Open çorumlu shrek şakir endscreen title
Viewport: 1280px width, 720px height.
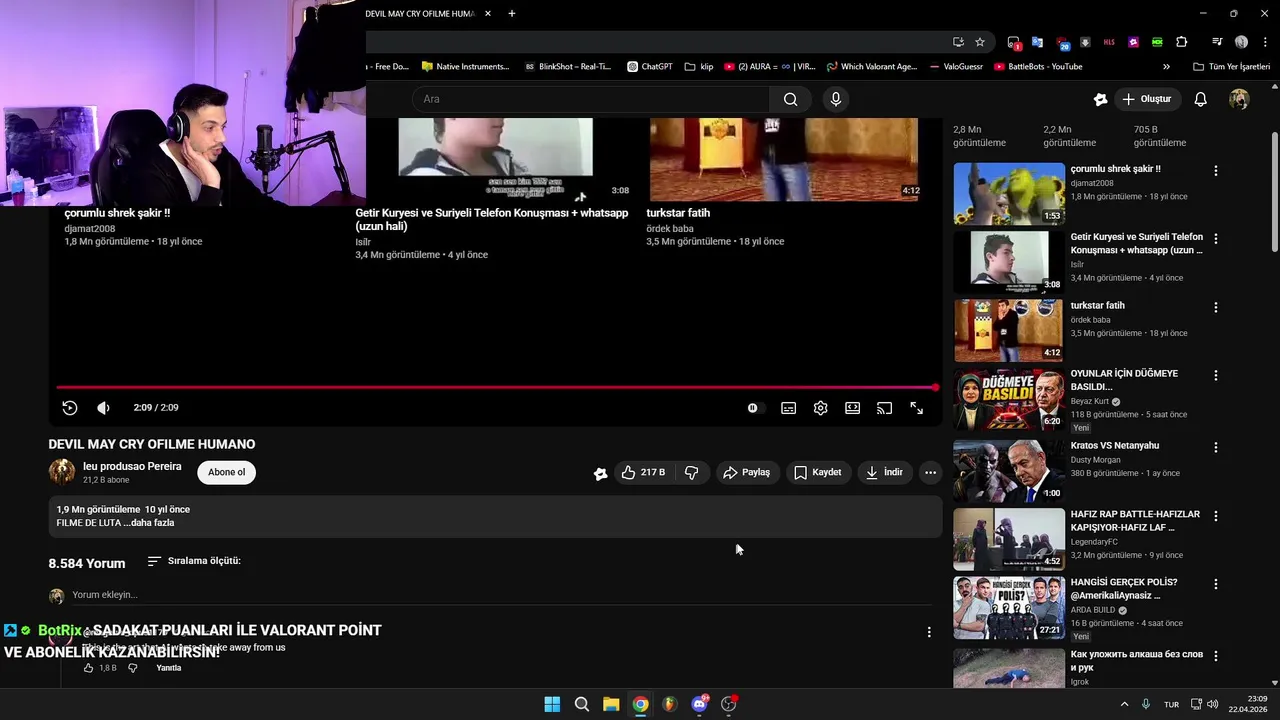117,213
